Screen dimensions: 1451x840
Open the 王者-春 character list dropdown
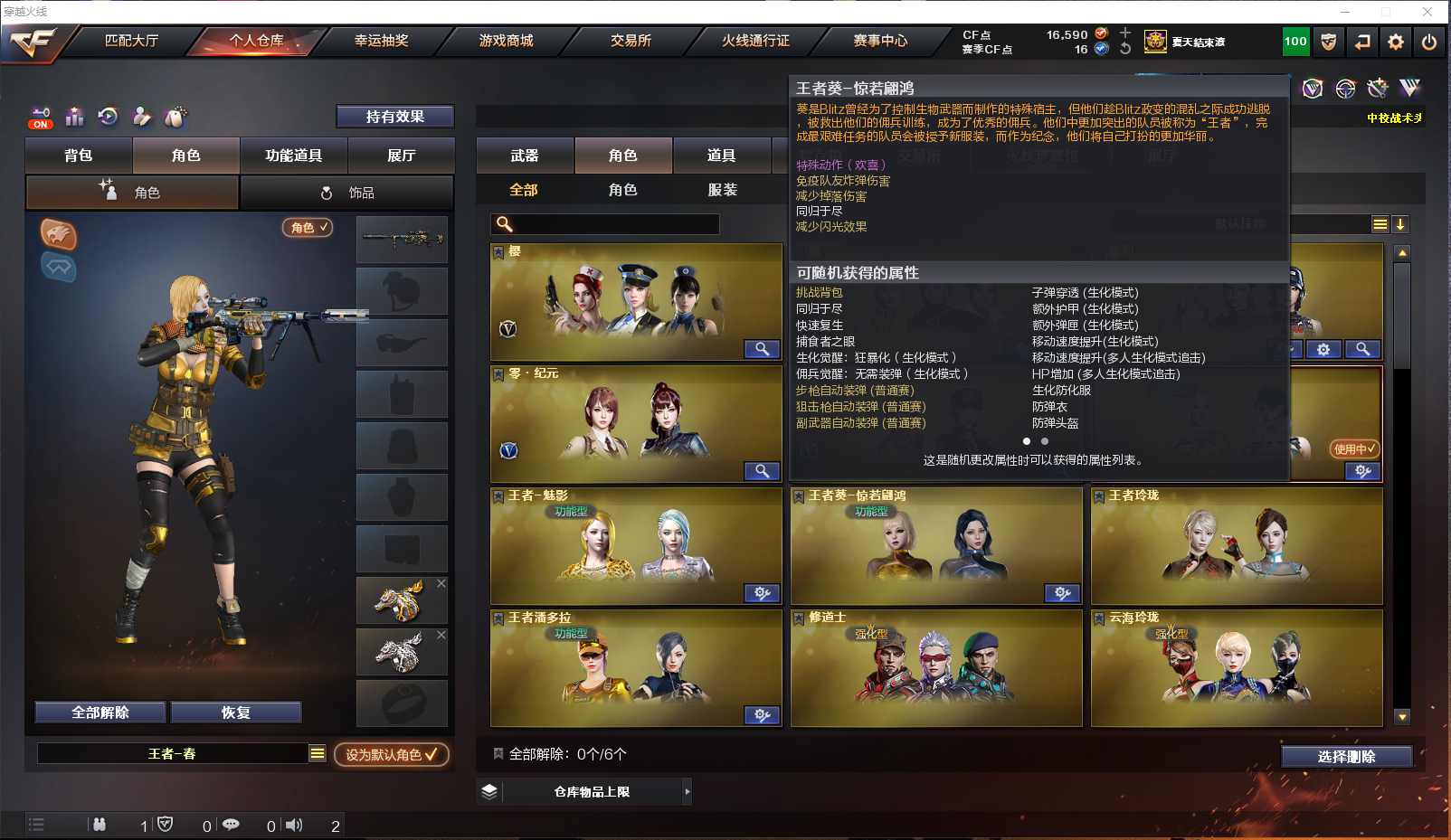pyautogui.click(x=317, y=753)
